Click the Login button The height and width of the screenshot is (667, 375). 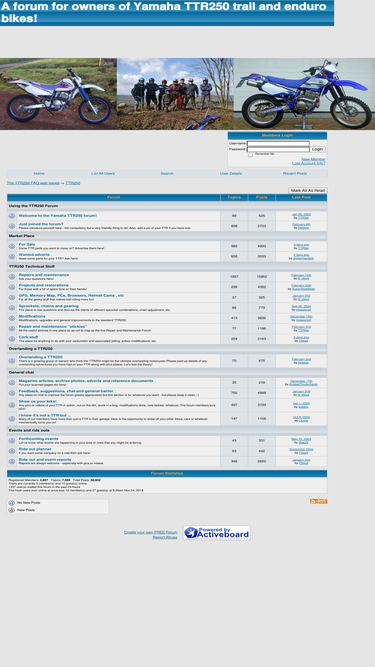pos(318,149)
